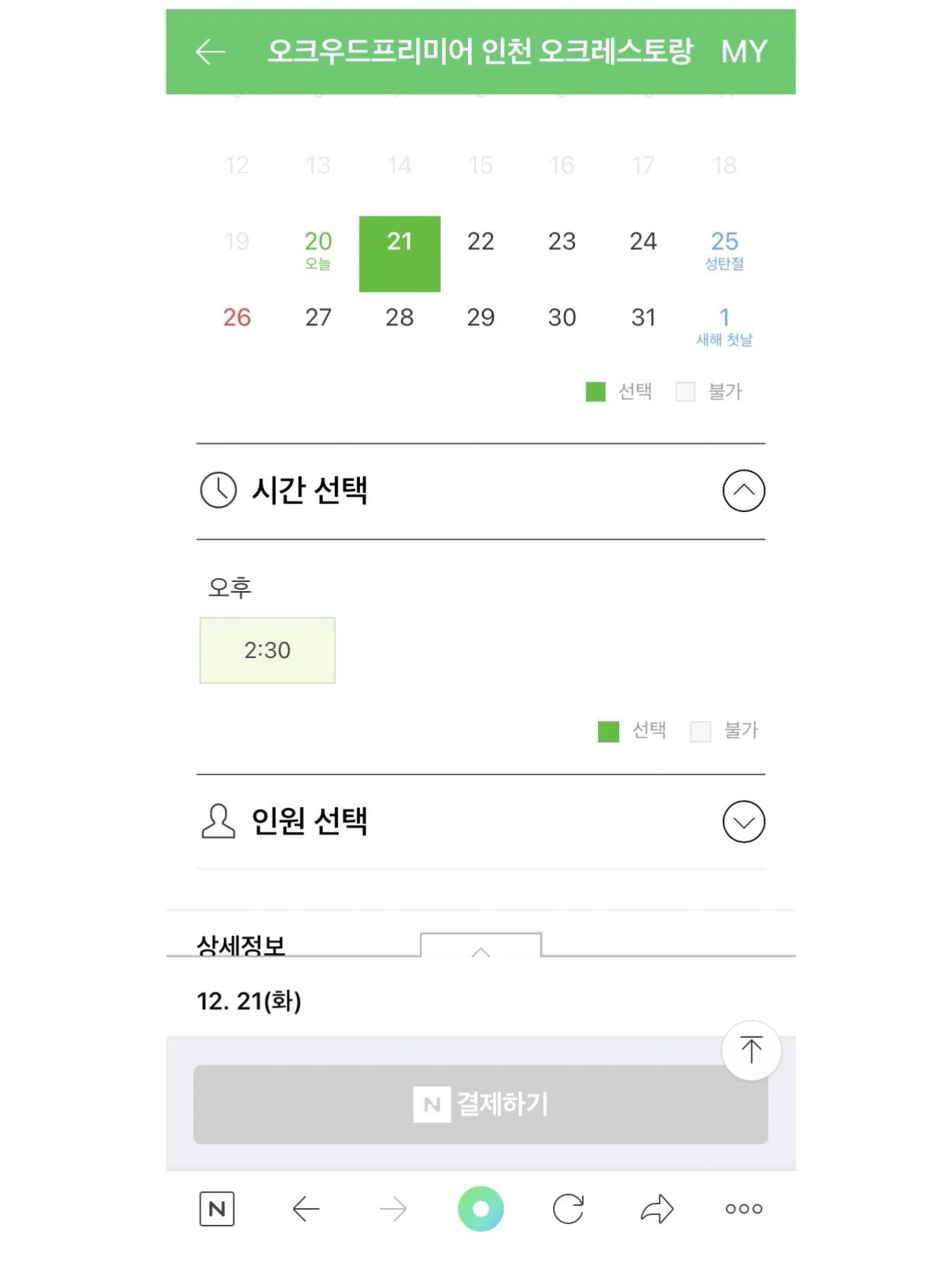The height and width of the screenshot is (1269, 952).
Task: Expand the 인원 선택 section
Action: tap(744, 821)
